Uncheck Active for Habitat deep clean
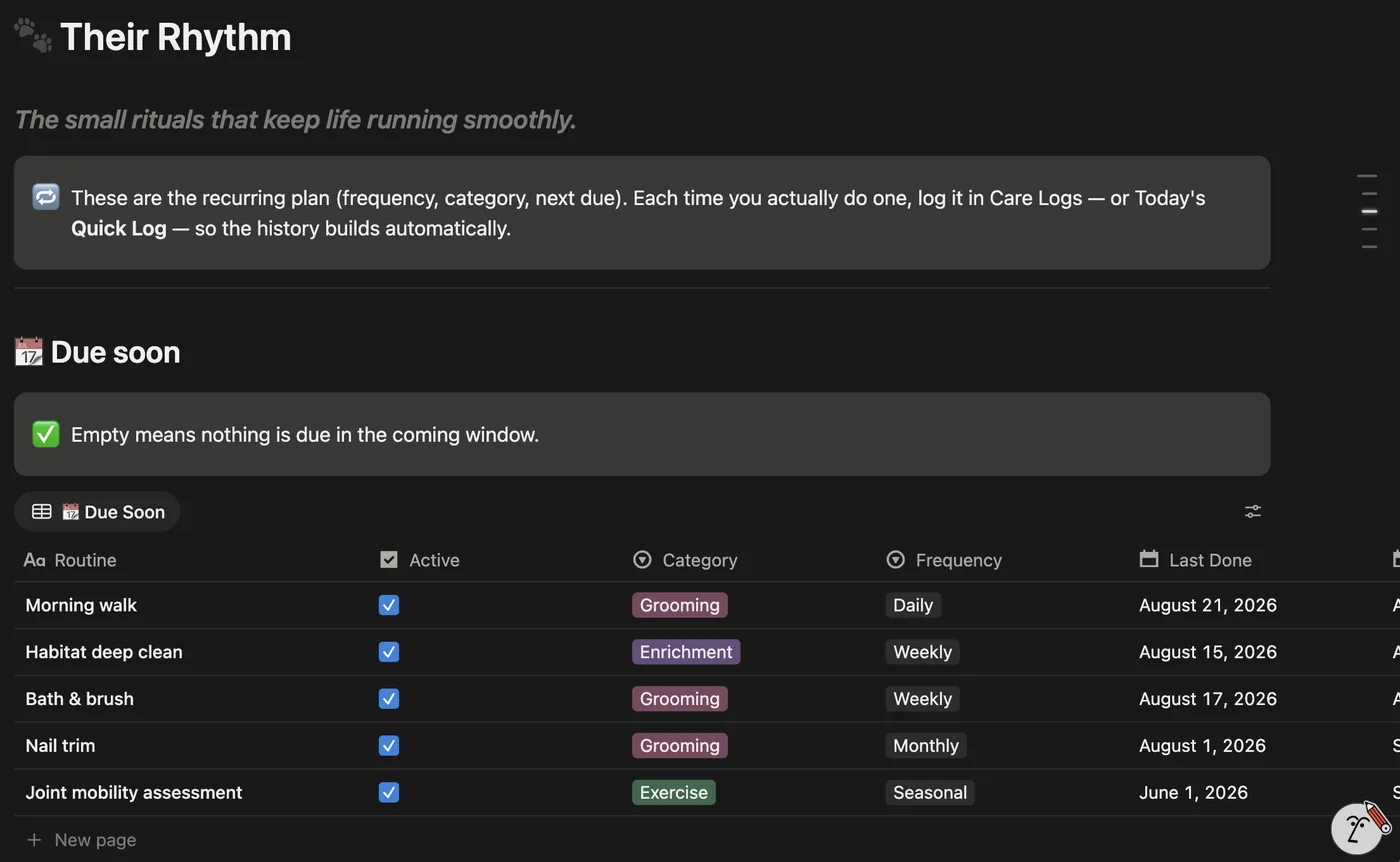Viewport: 1400px width, 862px height. pyautogui.click(x=389, y=652)
